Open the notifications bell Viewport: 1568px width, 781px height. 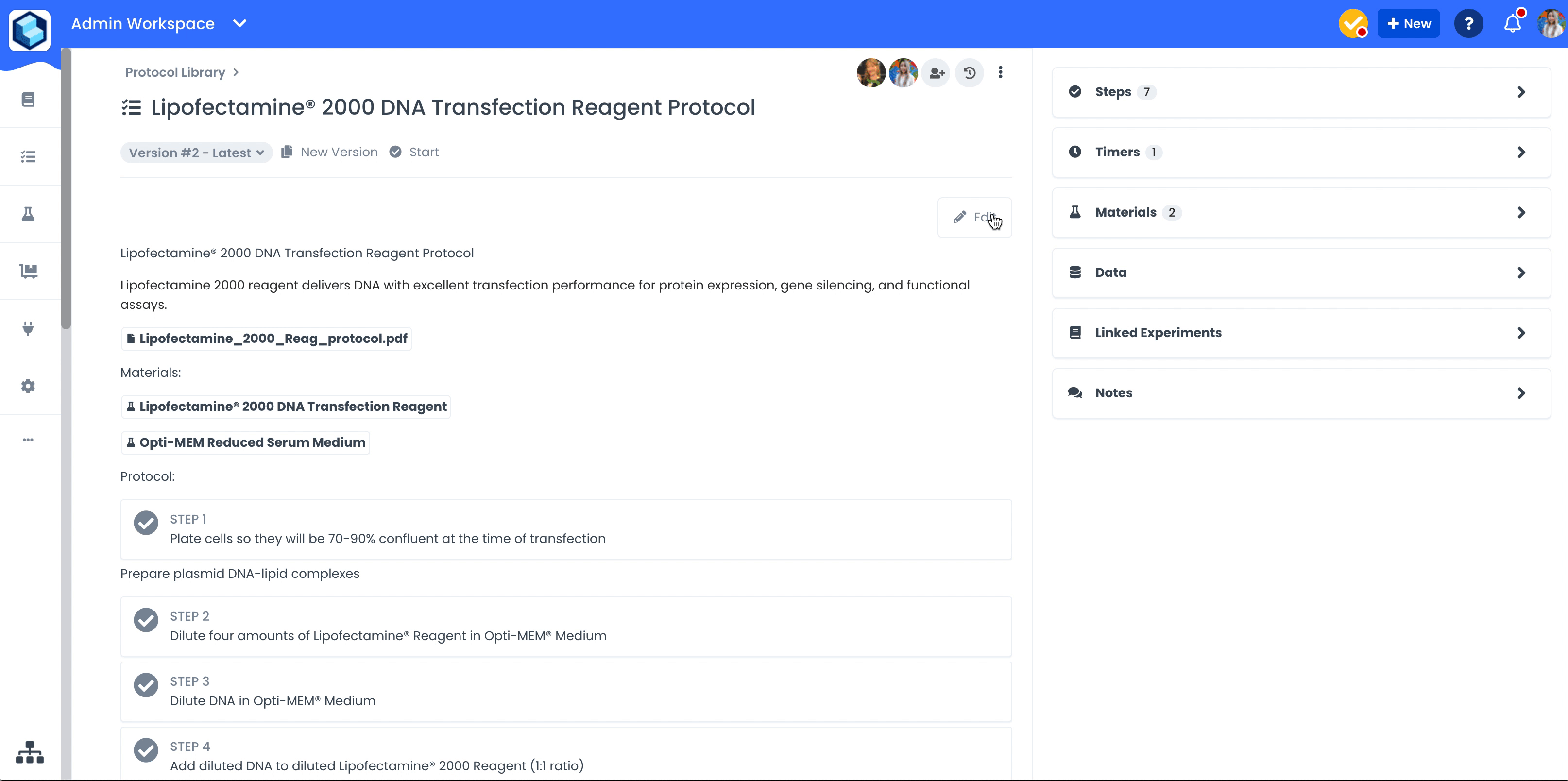(1512, 24)
